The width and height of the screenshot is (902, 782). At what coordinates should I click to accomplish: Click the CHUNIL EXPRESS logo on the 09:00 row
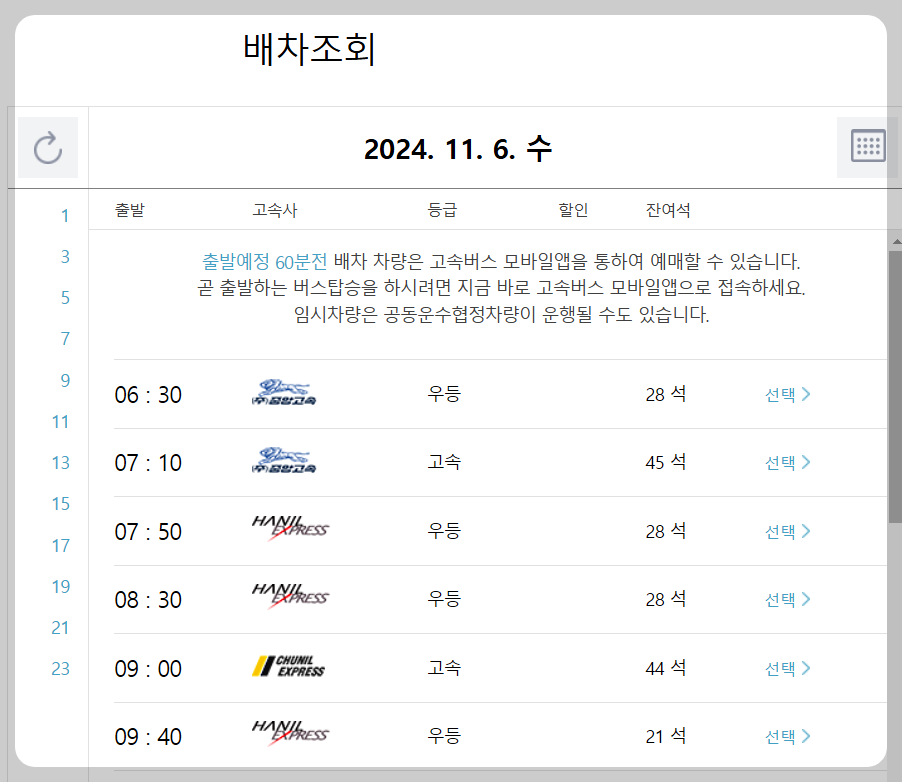coord(291,667)
